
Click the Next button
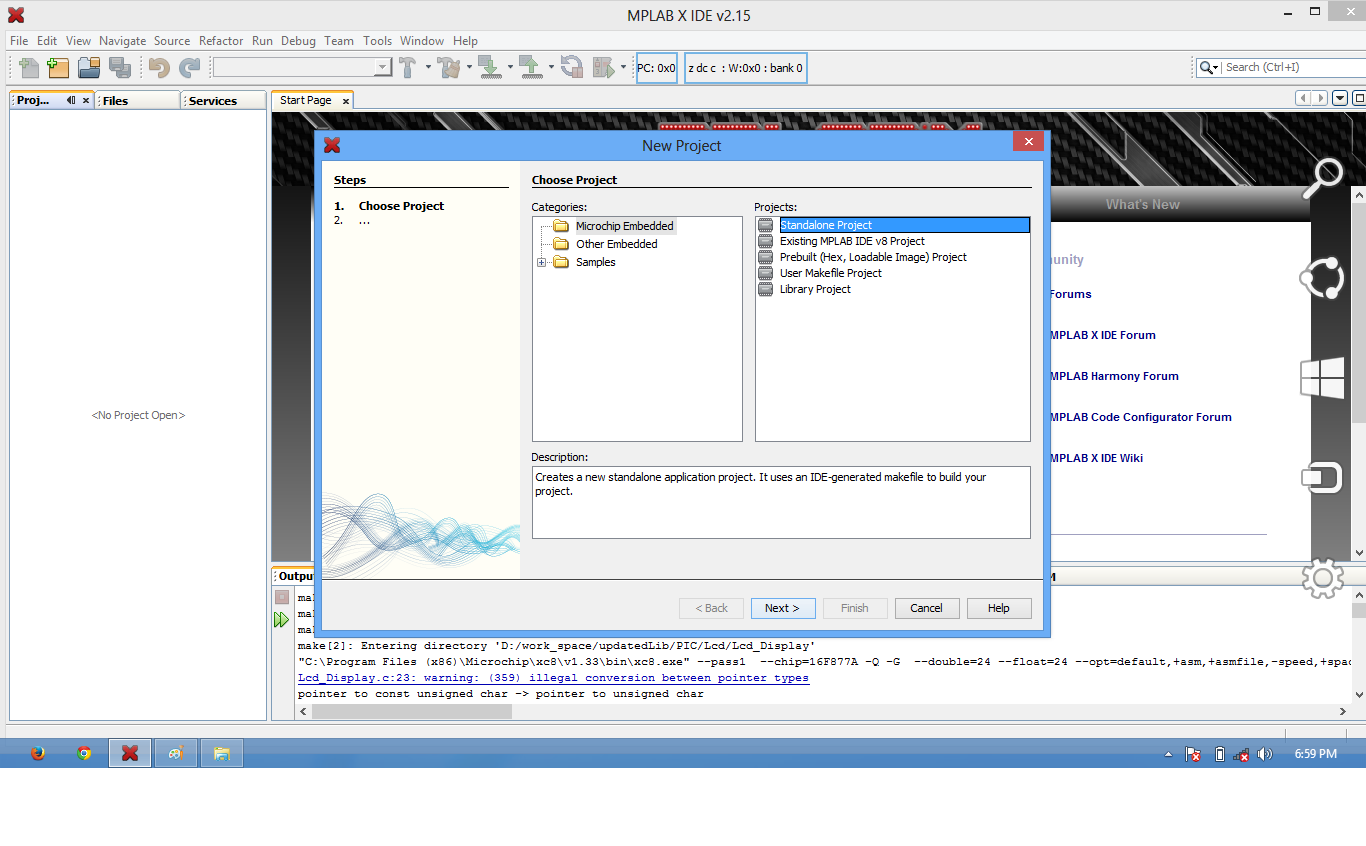tap(783, 608)
